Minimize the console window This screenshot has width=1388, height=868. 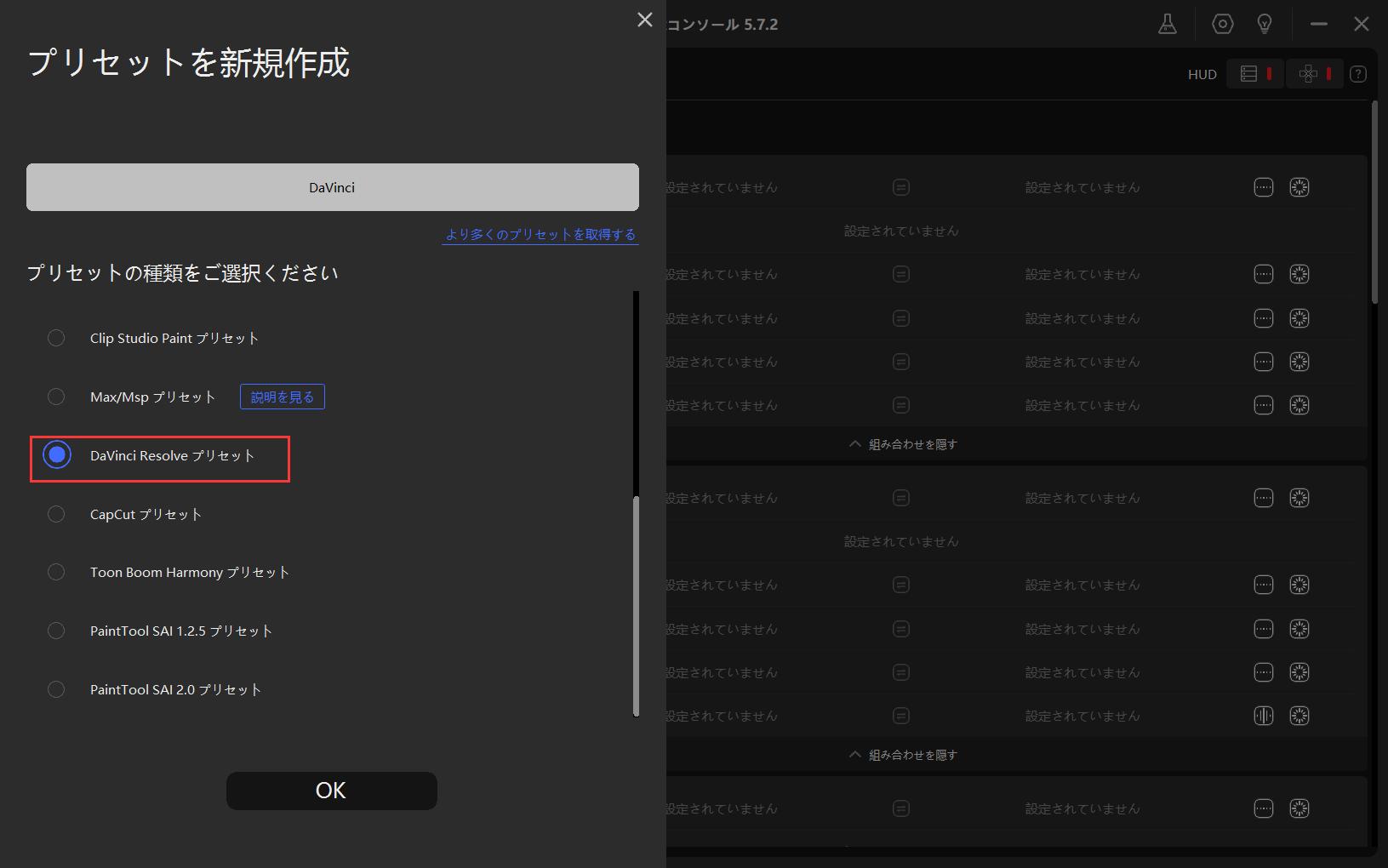1319,25
